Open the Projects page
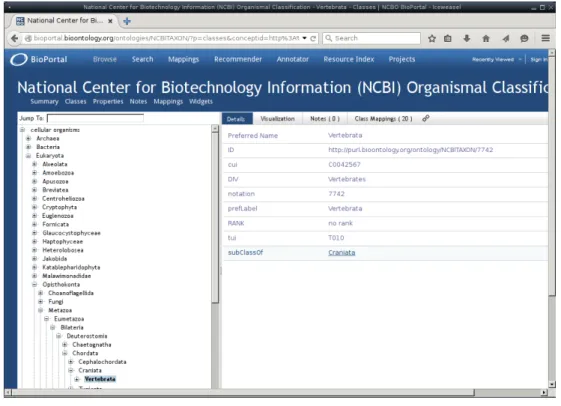The image size is (561, 406). pyautogui.click(x=402, y=59)
